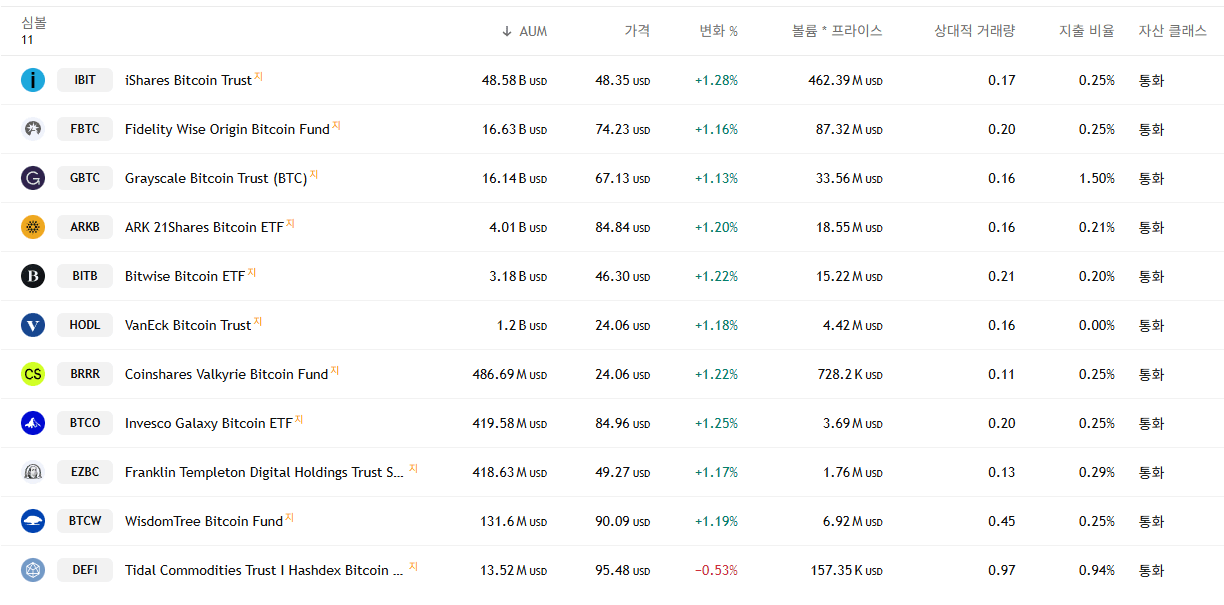This screenshot has height=605, width=1224.
Task: Open the ARKB ticker badge
Action: (85, 227)
